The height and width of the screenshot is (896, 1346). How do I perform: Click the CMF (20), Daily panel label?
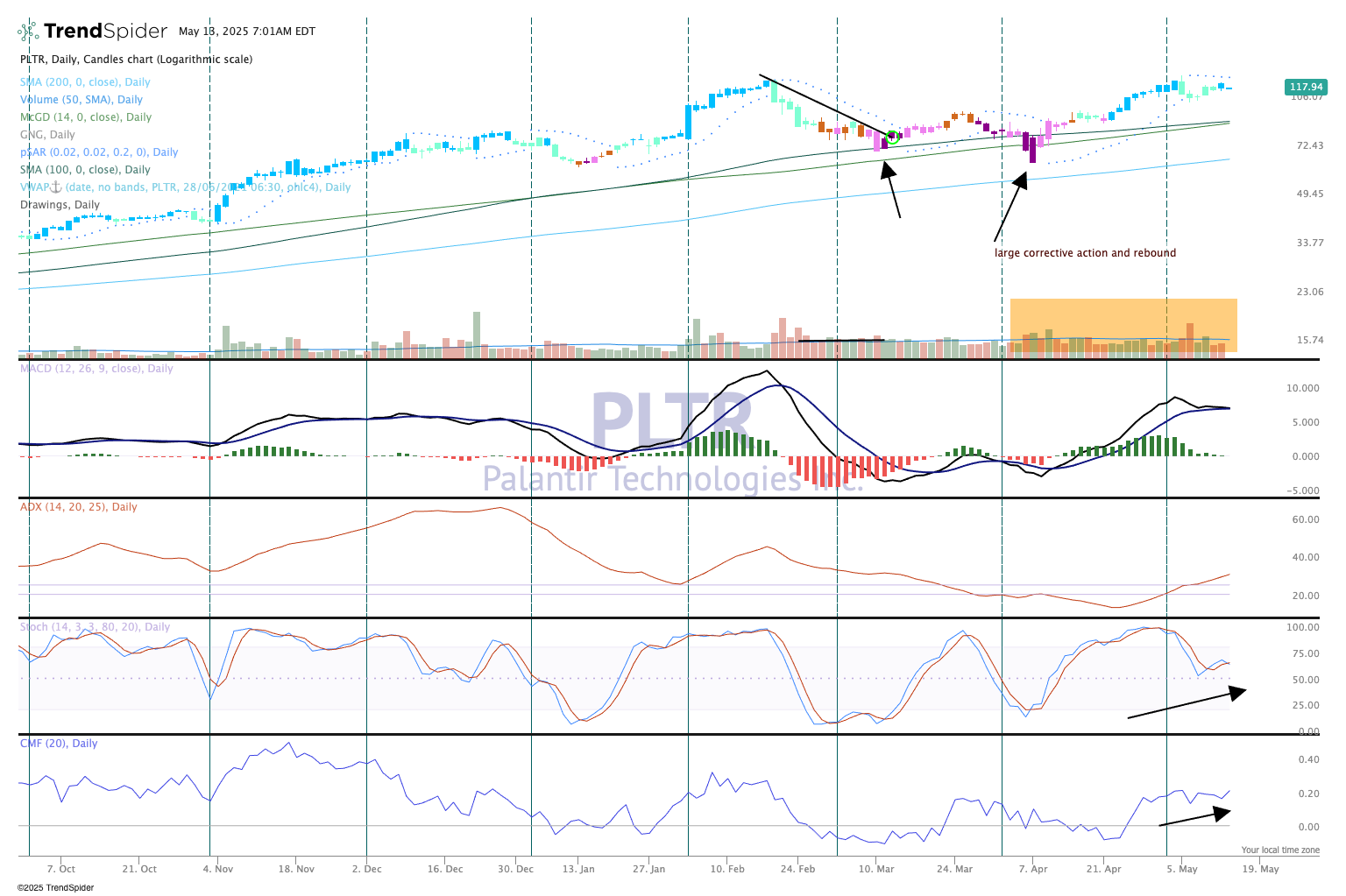59,744
